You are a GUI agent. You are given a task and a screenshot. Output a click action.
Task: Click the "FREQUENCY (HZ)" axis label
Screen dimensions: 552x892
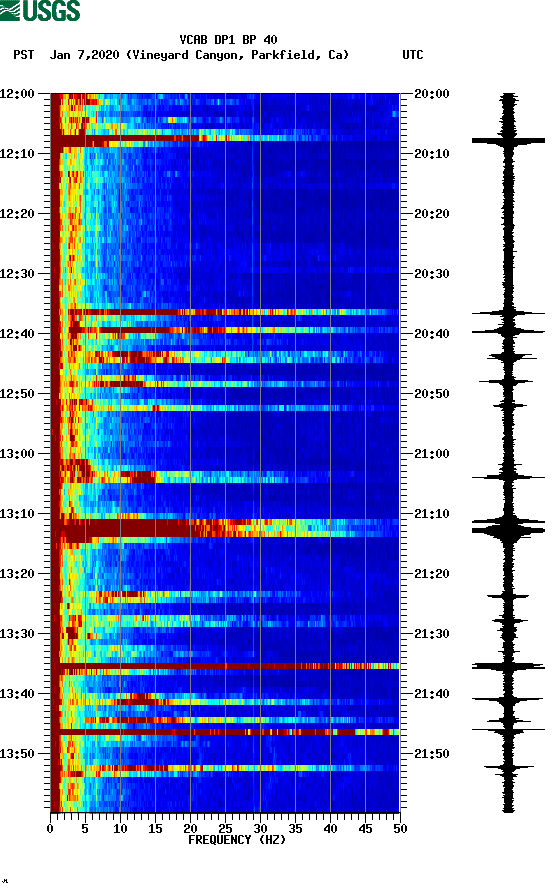[237, 840]
